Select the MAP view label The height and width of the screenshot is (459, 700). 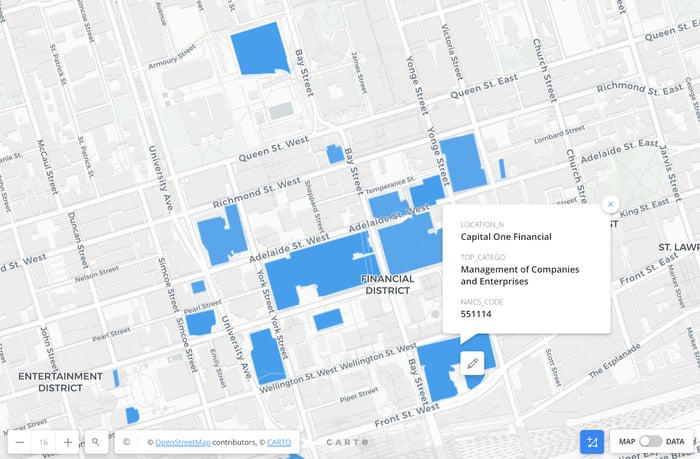tap(627, 442)
